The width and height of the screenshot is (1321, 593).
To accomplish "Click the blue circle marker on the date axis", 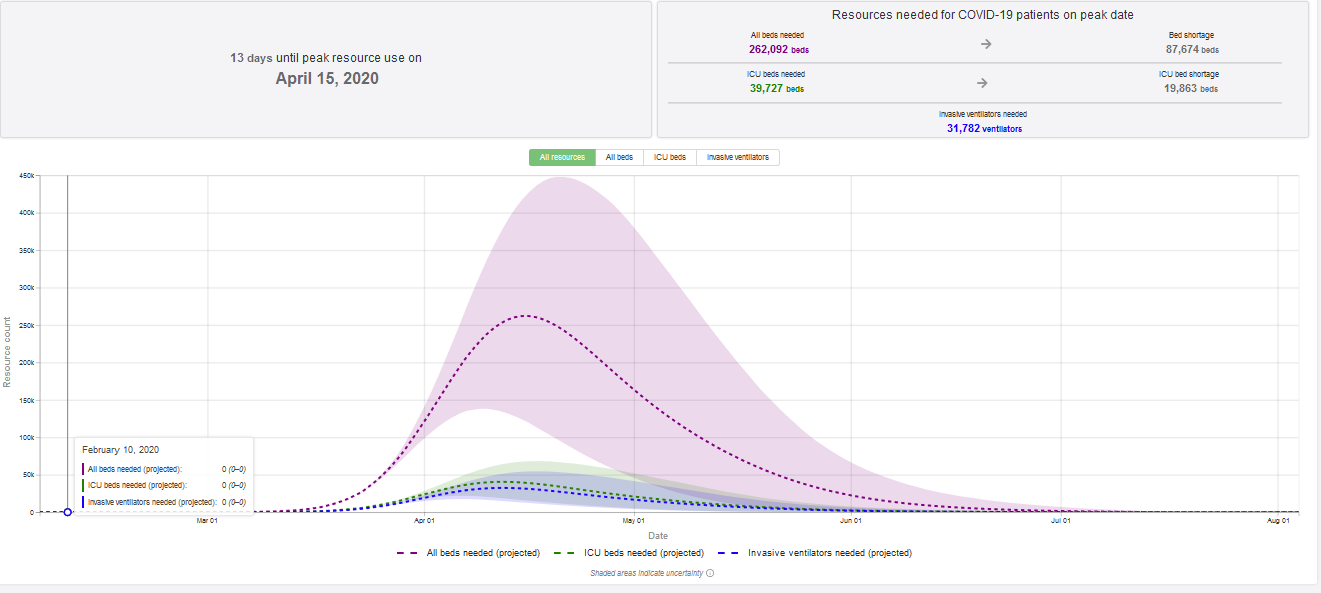I will [67, 512].
